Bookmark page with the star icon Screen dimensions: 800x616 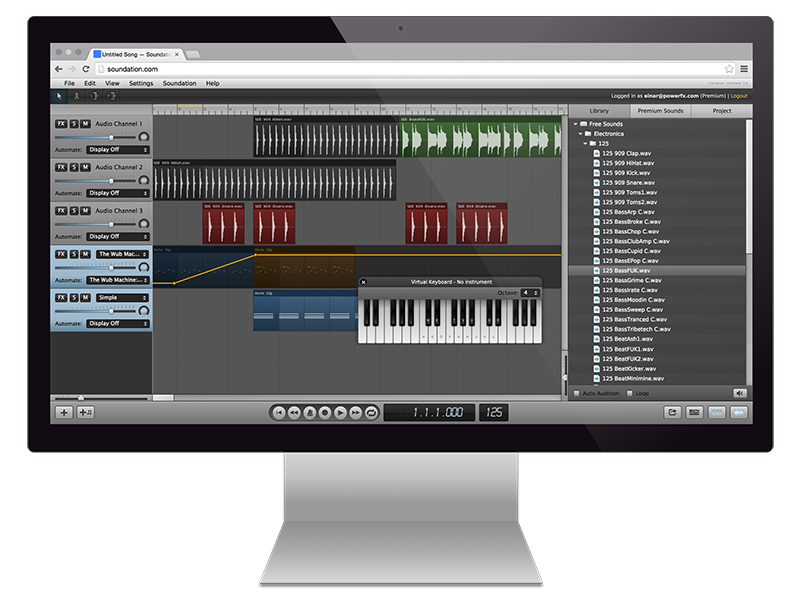click(729, 69)
